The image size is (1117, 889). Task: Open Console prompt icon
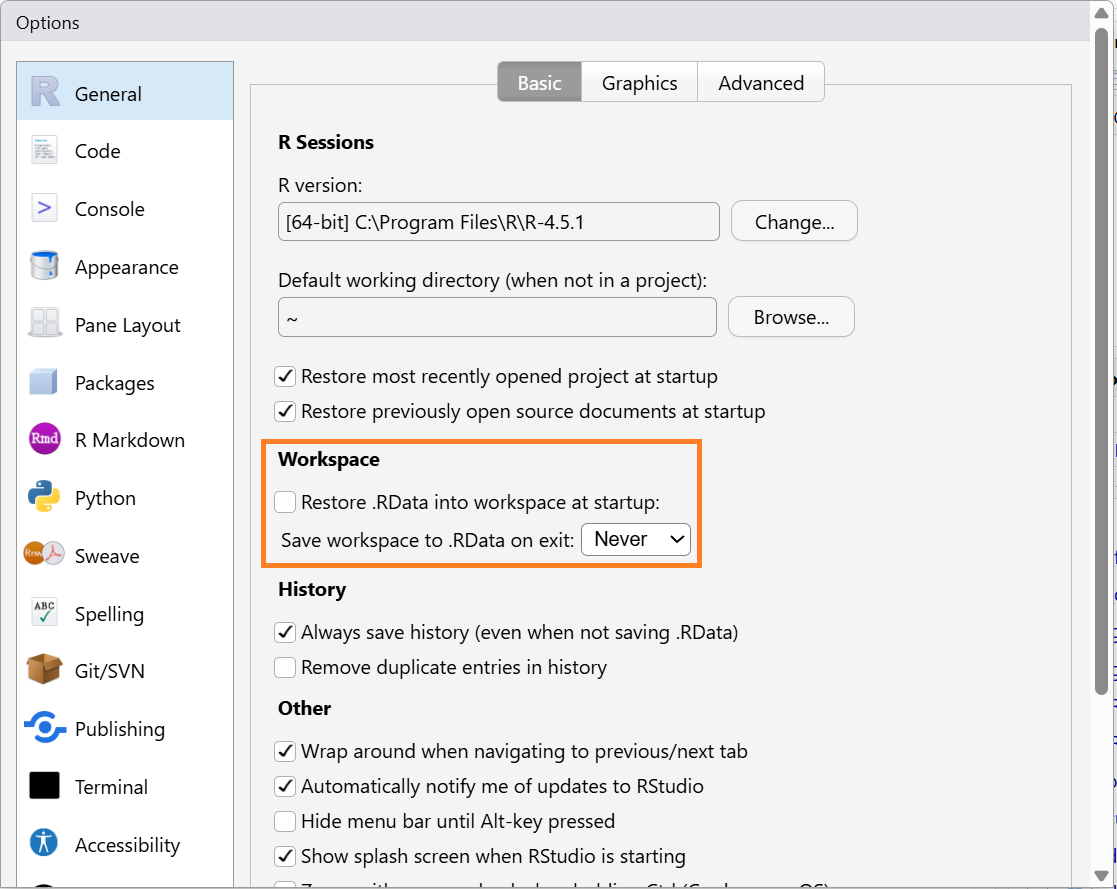tap(44, 208)
